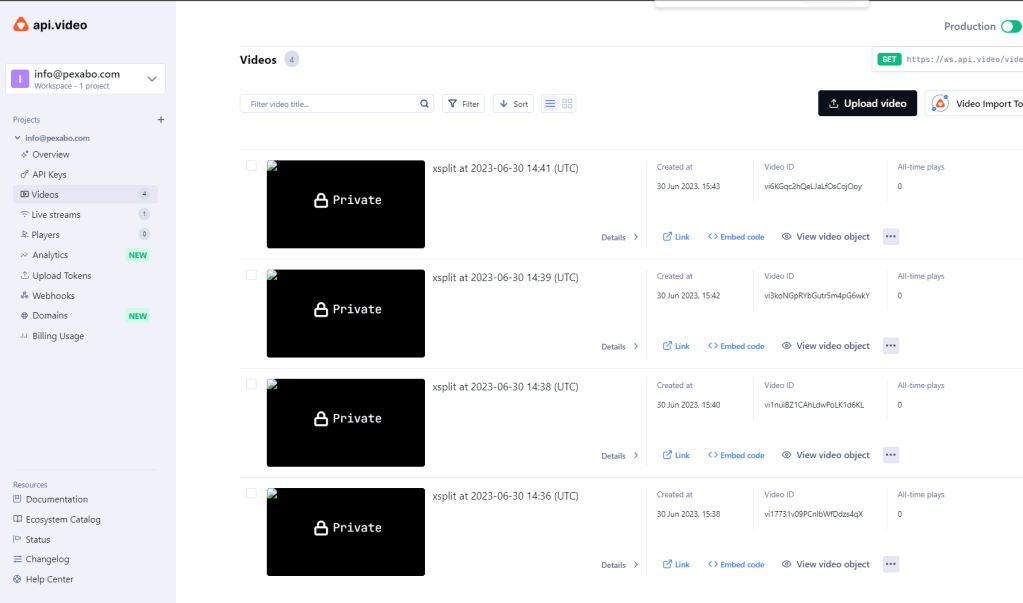View video object for xsplit 14:36
The width and height of the screenshot is (1023, 603).
tap(826, 564)
